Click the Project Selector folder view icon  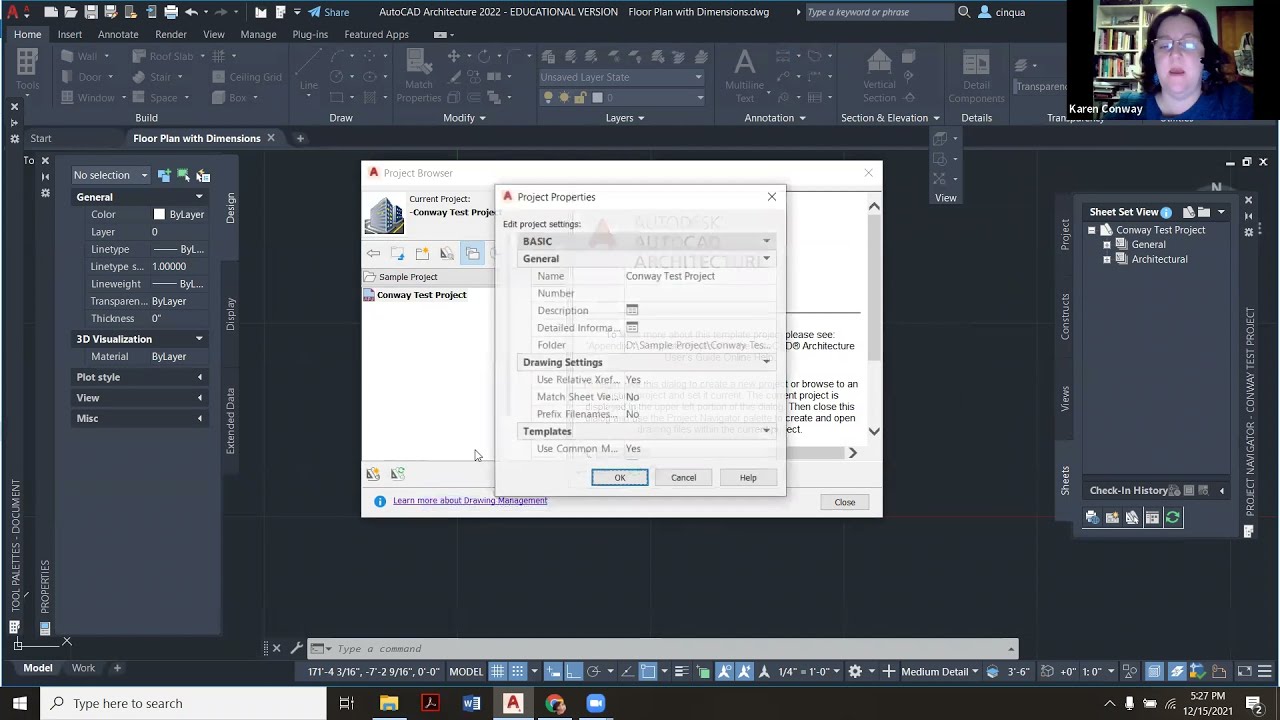(x=472, y=254)
